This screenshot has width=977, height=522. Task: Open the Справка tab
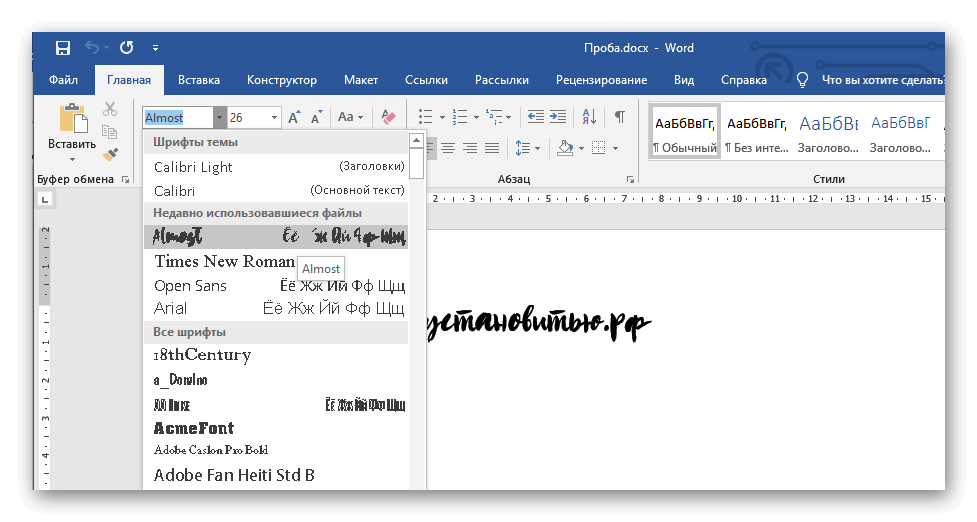(743, 80)
